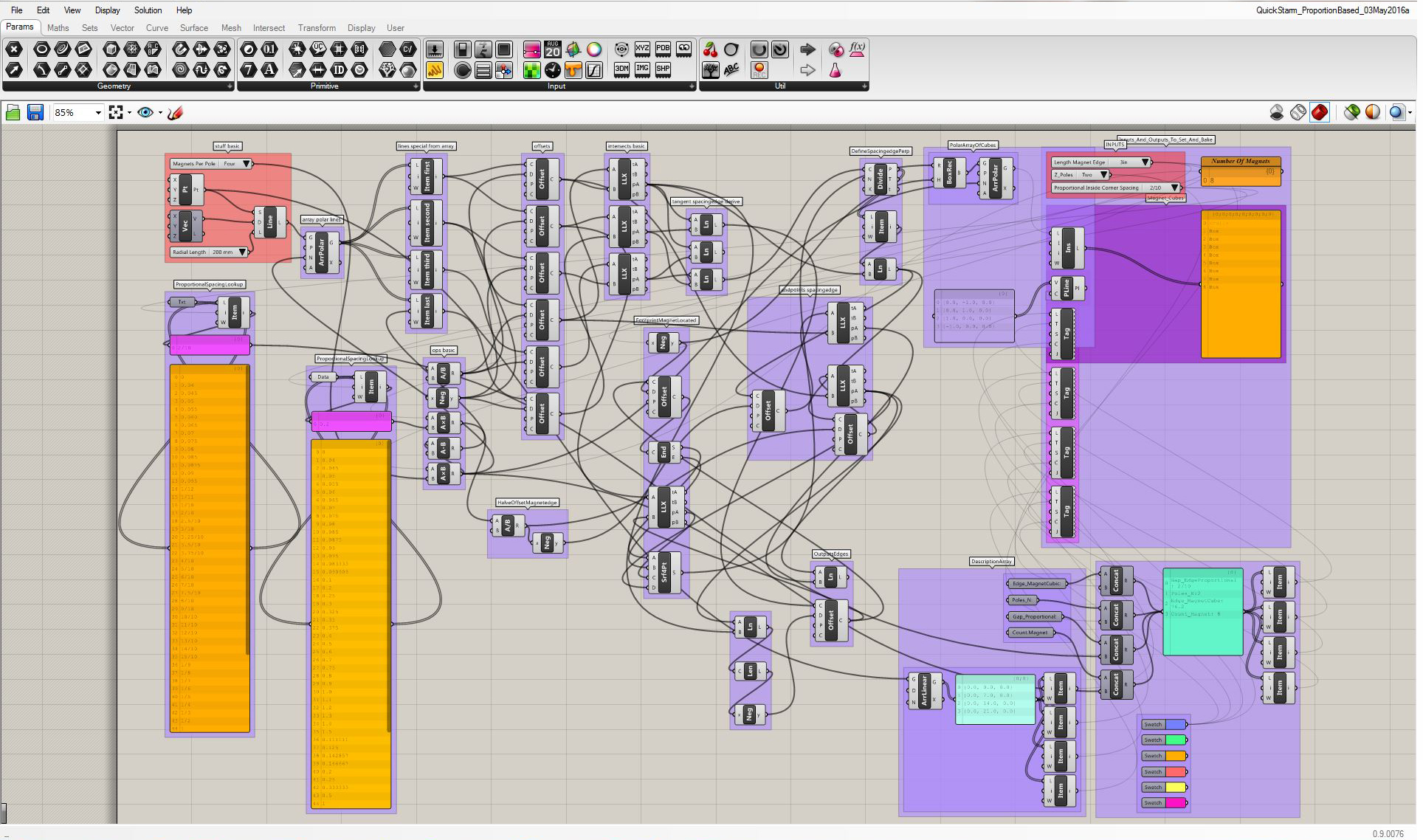The height and width of the screenshot is (840, 1423).
Task: Open the Z_Poles value list dropdown
Action: pos(1104,175)
